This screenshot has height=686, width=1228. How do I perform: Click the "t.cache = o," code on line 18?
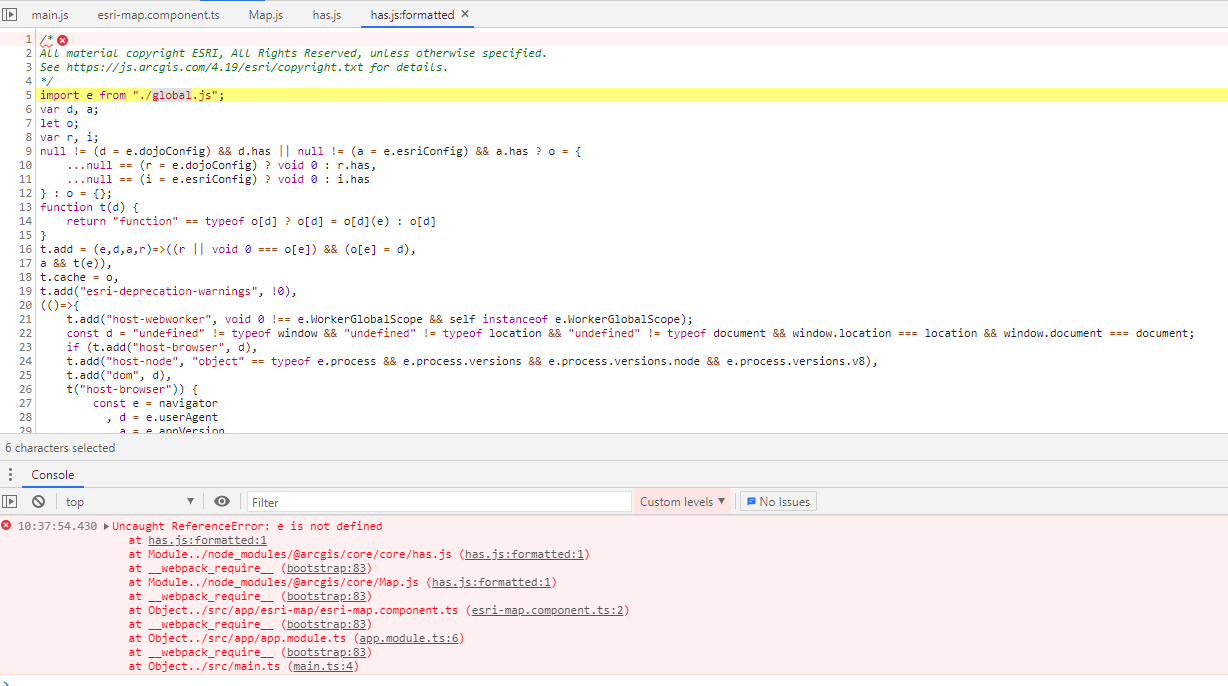click(x=80, y=277)
